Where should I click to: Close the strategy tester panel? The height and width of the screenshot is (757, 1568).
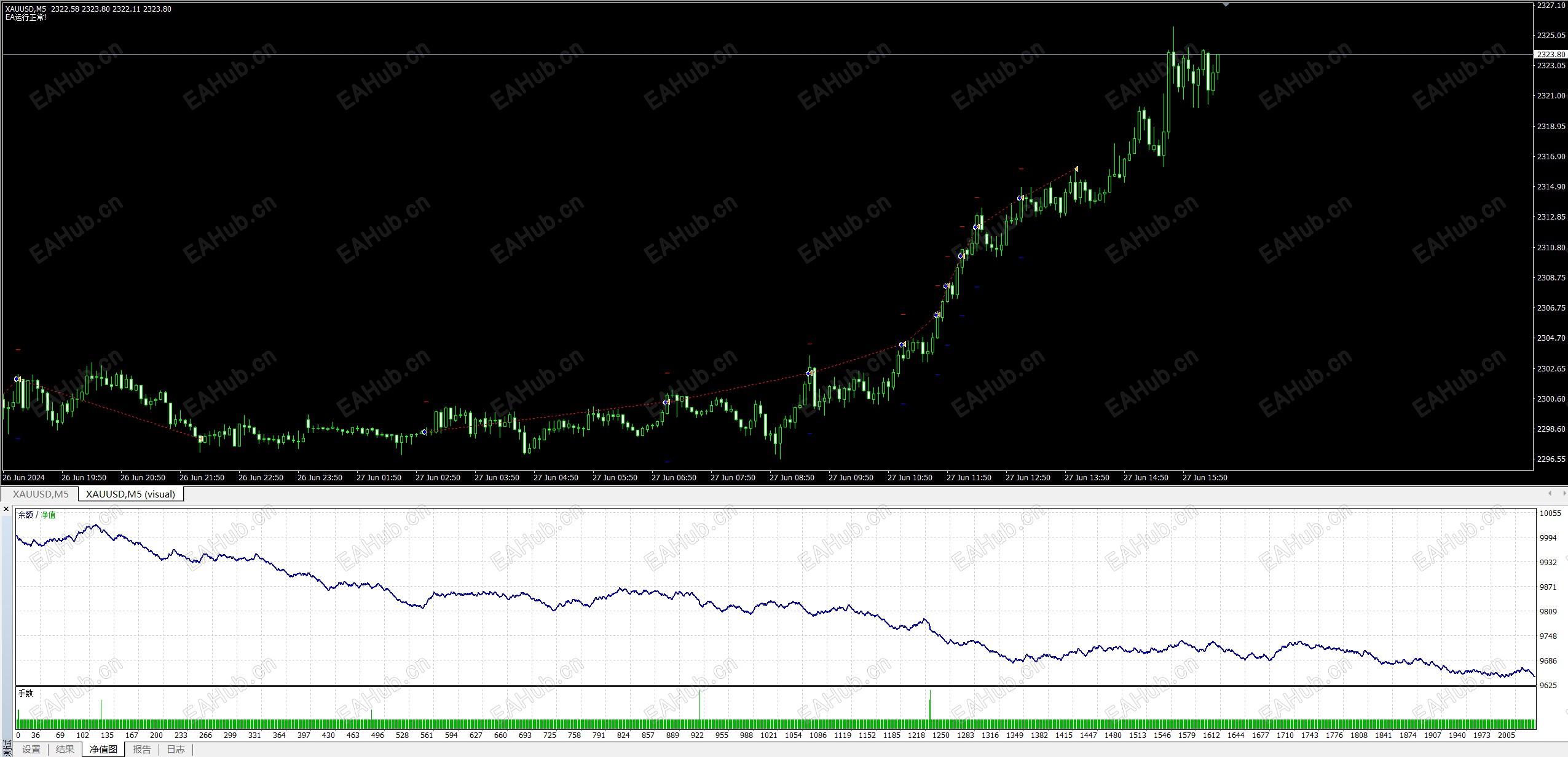(6, 509)
